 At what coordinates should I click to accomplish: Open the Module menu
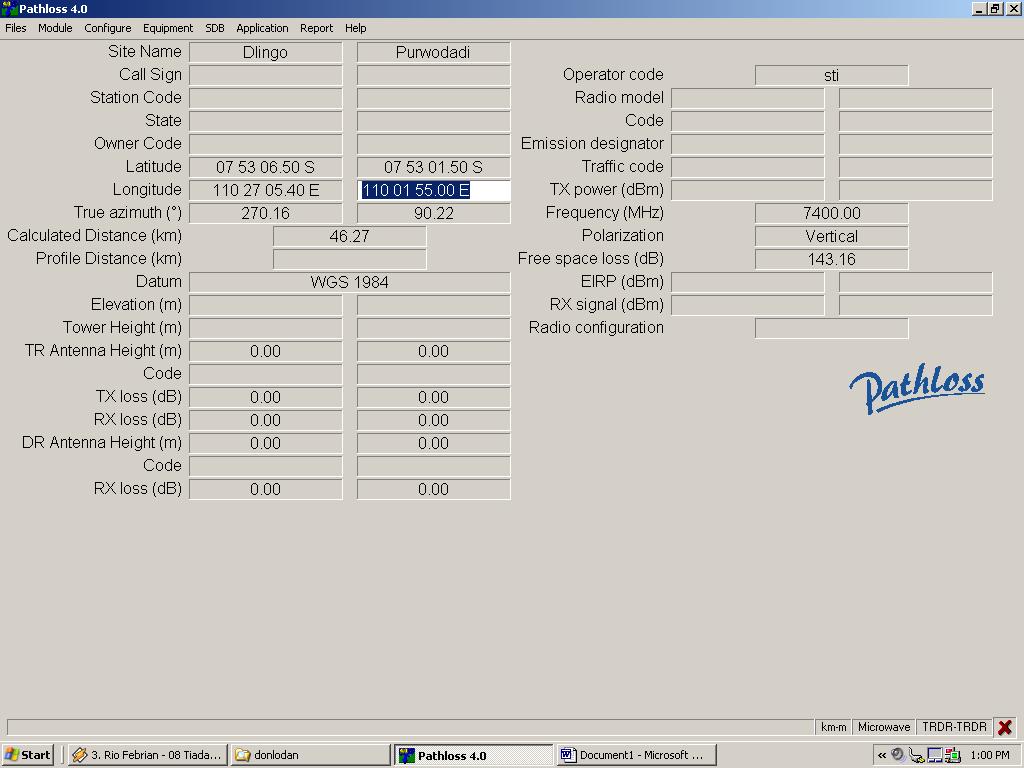pos(55,28)
